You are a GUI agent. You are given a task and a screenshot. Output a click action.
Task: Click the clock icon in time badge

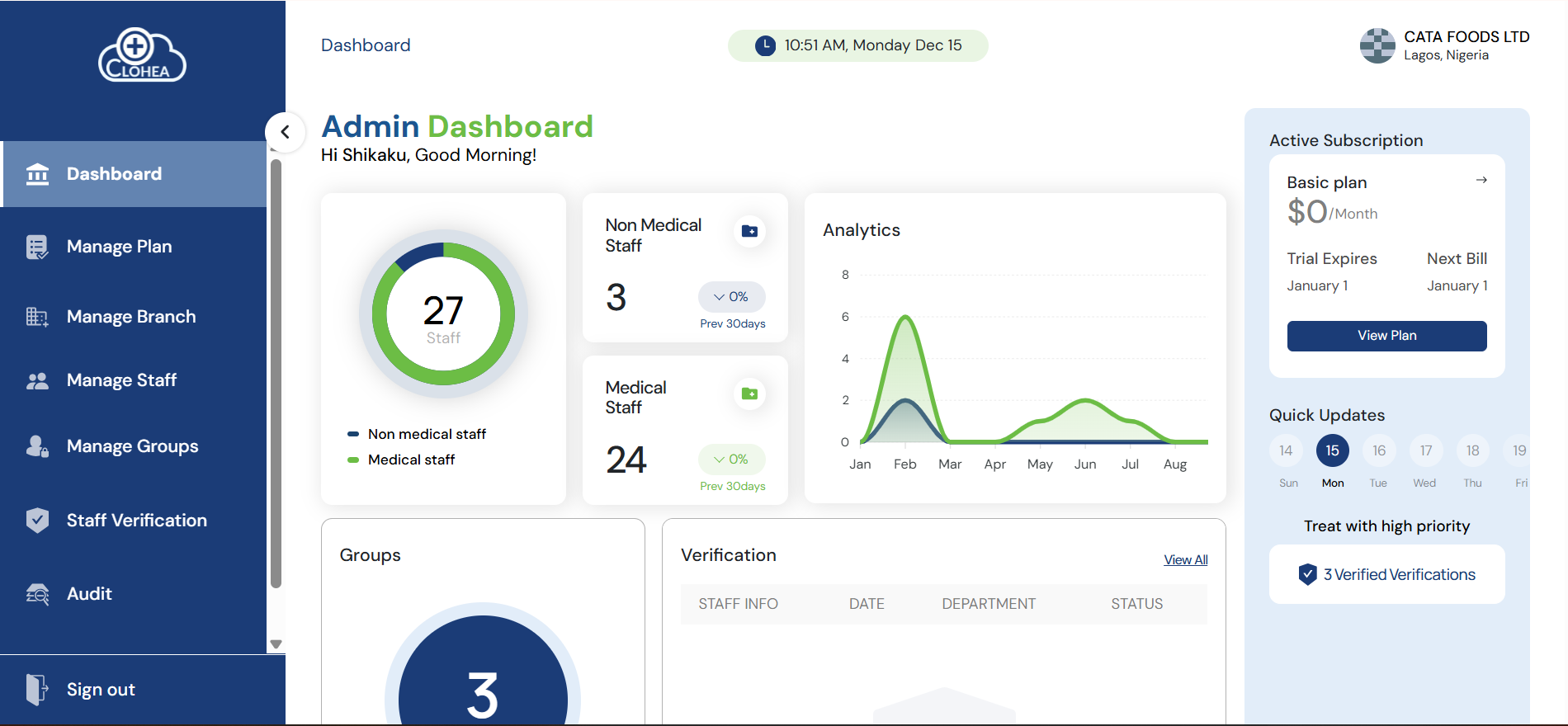765,45
